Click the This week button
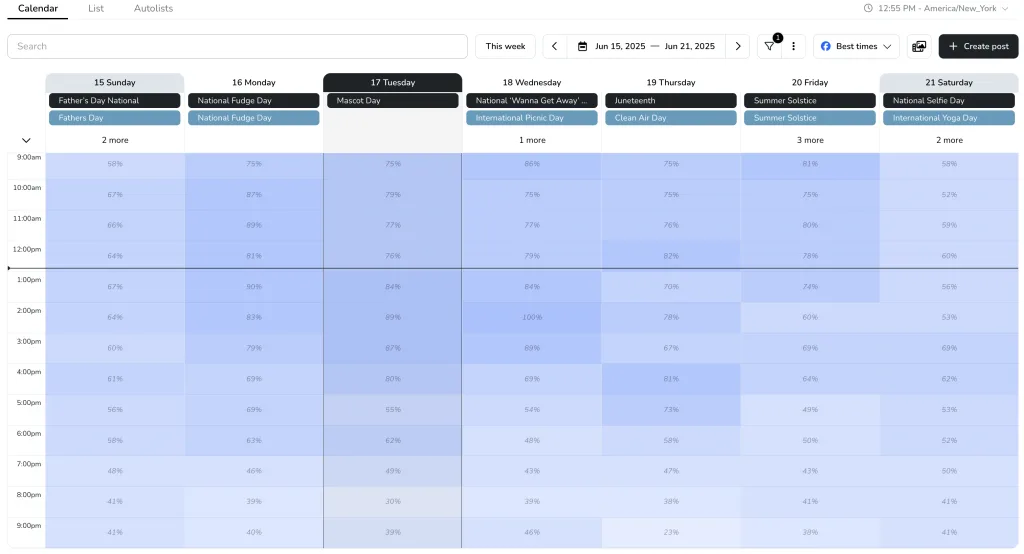This screenshot has height=554, width=1024. pyautogui.click(x=505, y=46)
